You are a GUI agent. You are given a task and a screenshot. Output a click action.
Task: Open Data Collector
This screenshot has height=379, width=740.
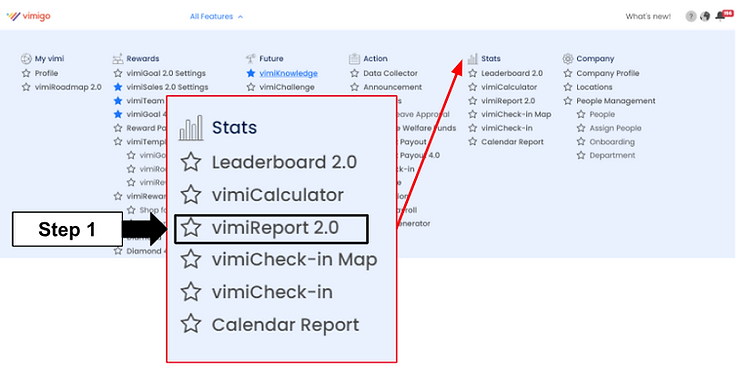click(x=390, y=73)
